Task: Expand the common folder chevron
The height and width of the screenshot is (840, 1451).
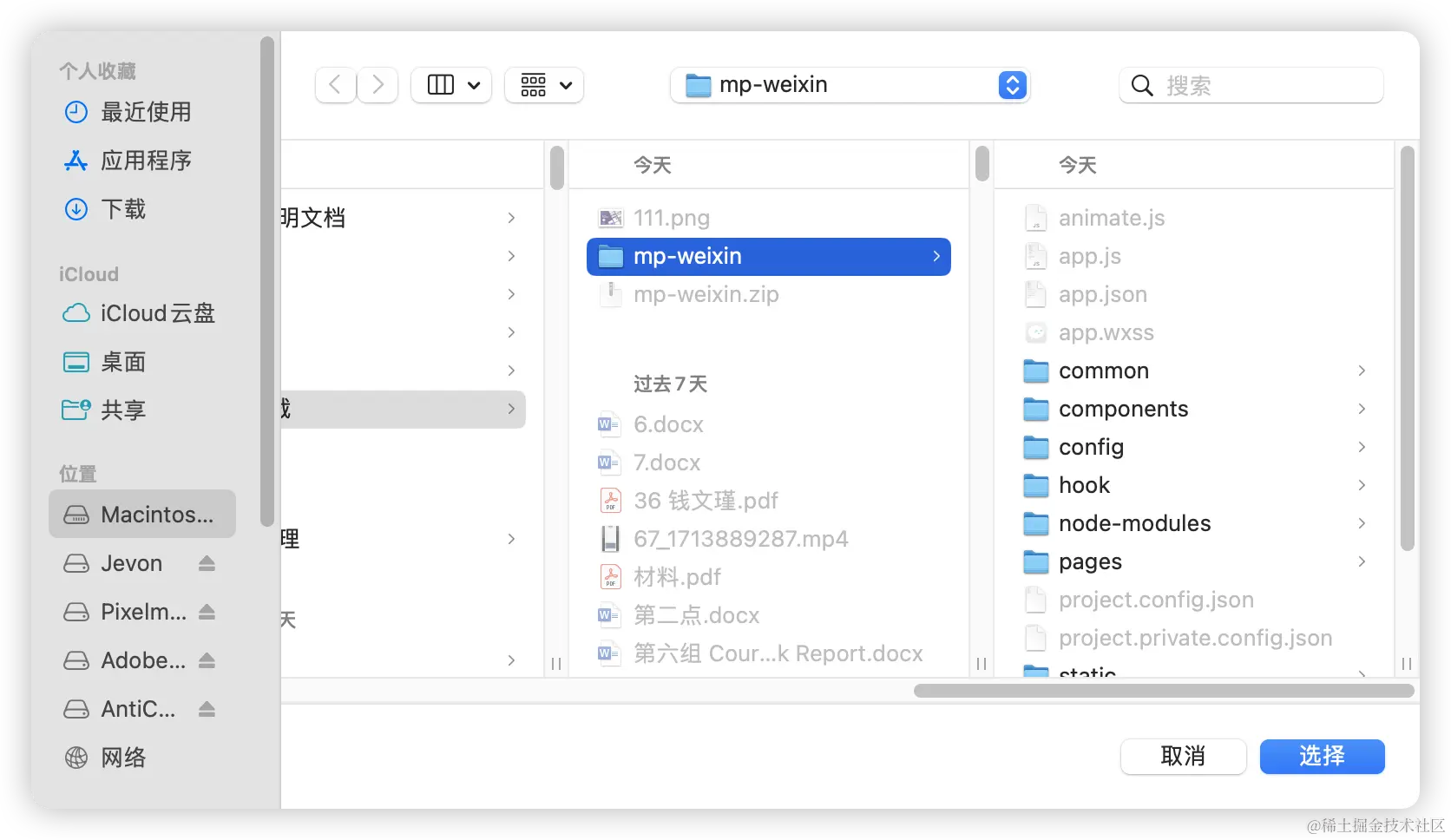Action: tap(1362, 371)
